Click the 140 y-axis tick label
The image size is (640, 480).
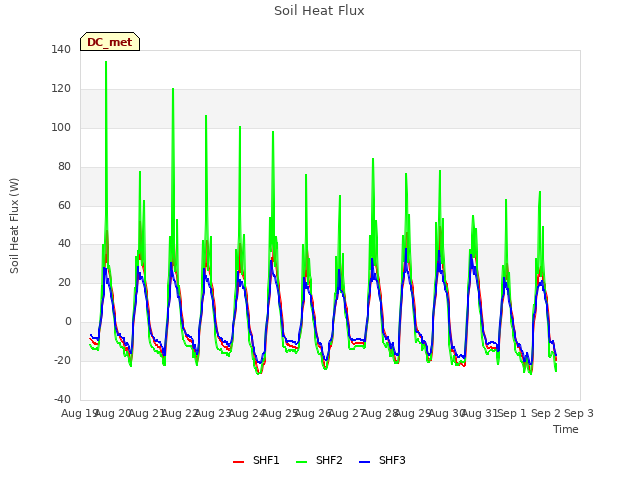[61, 49]
